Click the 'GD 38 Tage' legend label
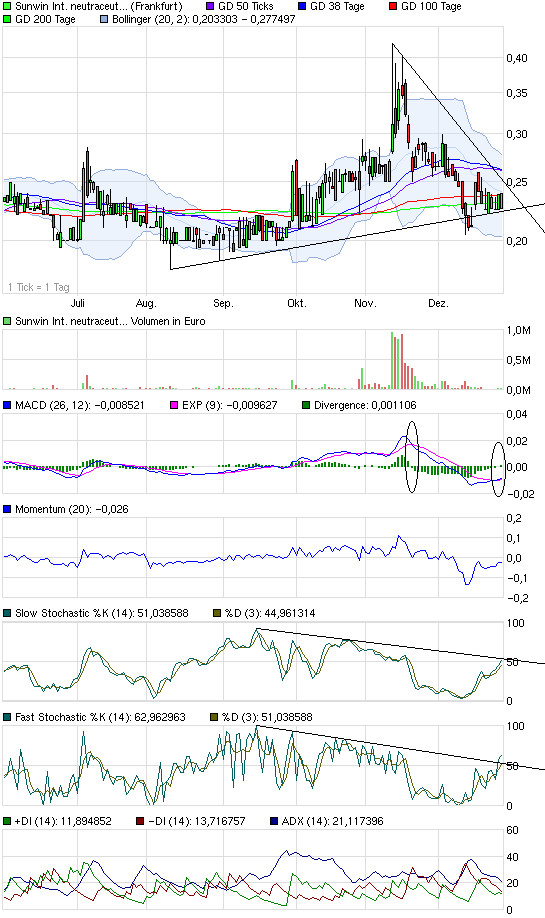545x918 pixels. (x=337, y=6)
